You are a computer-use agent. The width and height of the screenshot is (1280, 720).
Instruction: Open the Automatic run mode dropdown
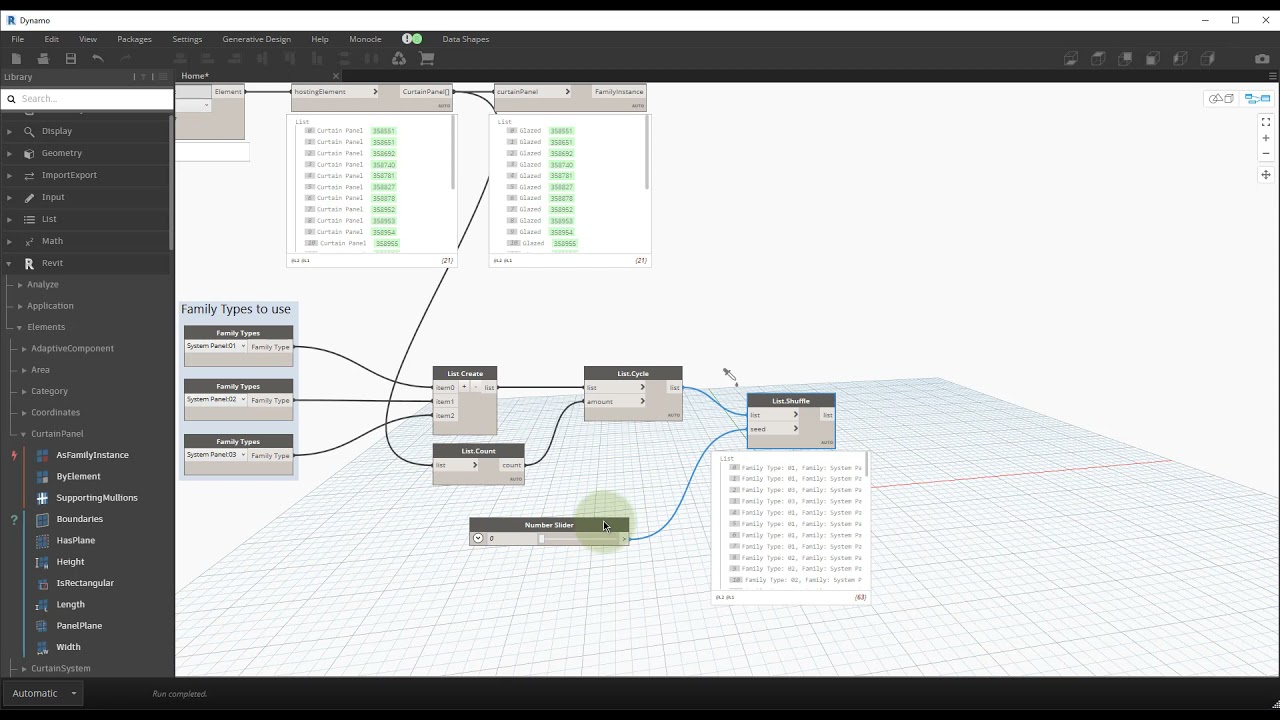42,693
